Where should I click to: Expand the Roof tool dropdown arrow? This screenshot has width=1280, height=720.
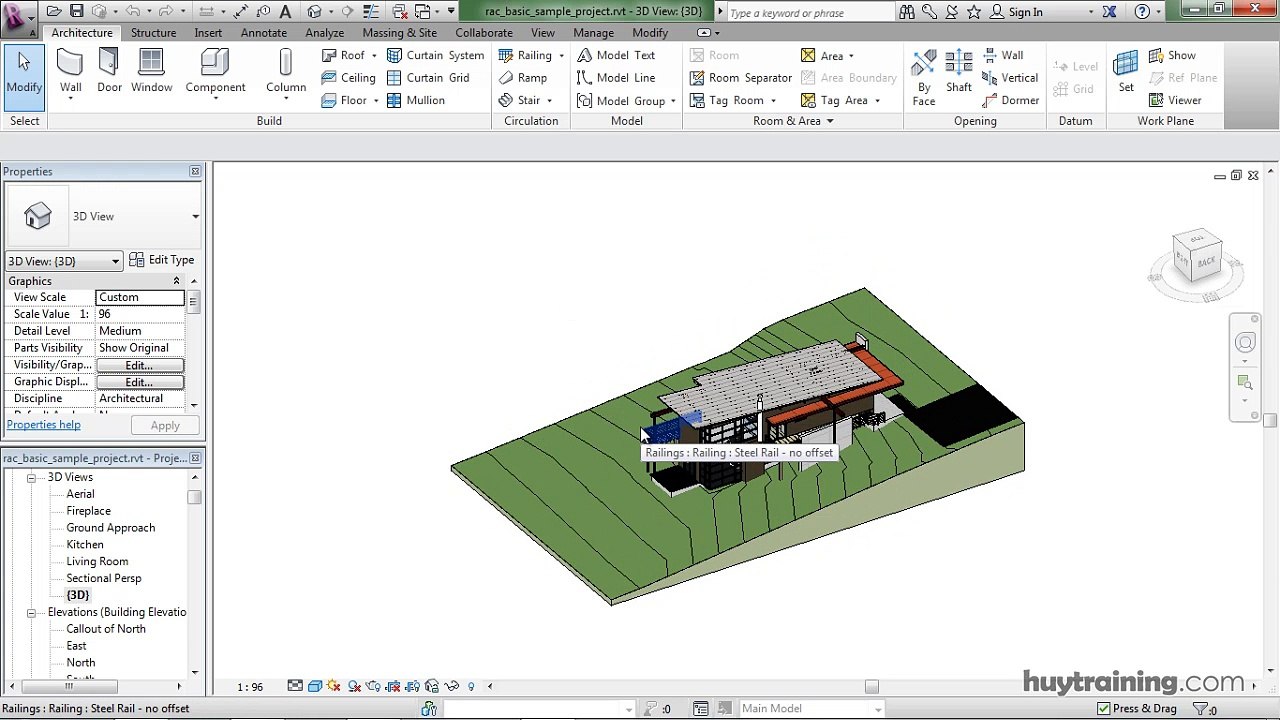(x=374, y=56)
